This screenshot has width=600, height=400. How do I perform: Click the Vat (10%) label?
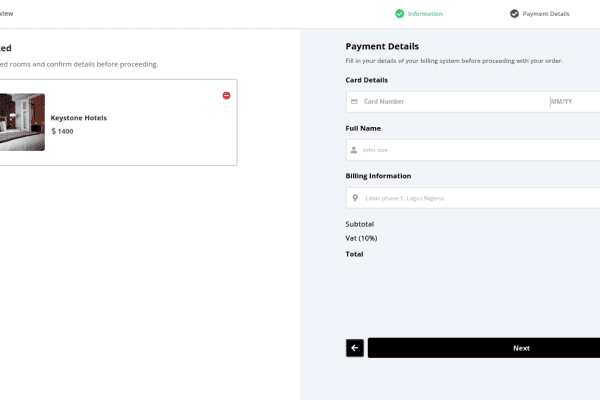click(x=361, y=238)
